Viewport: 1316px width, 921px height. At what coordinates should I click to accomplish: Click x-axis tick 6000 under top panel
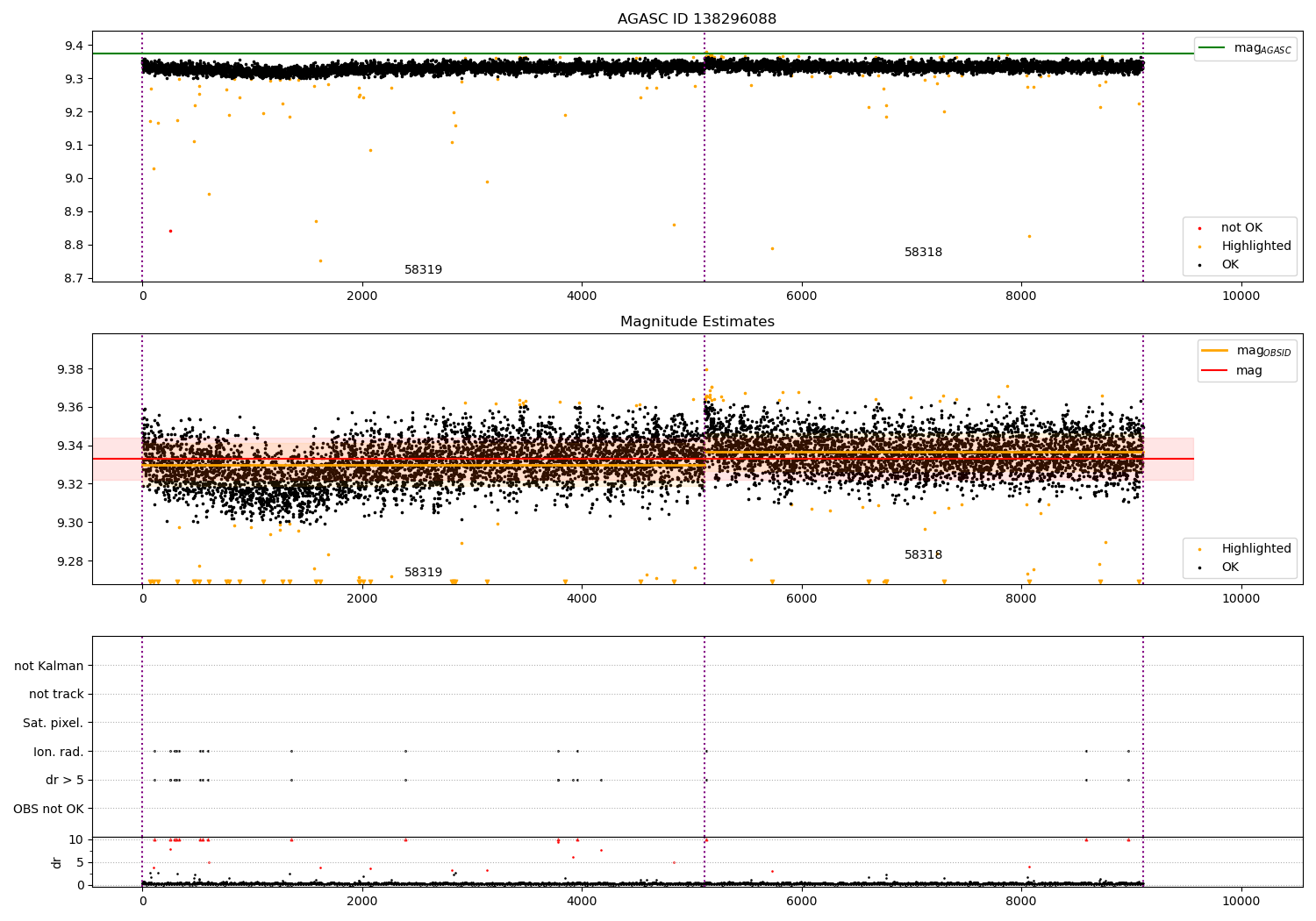pos(802,296)
